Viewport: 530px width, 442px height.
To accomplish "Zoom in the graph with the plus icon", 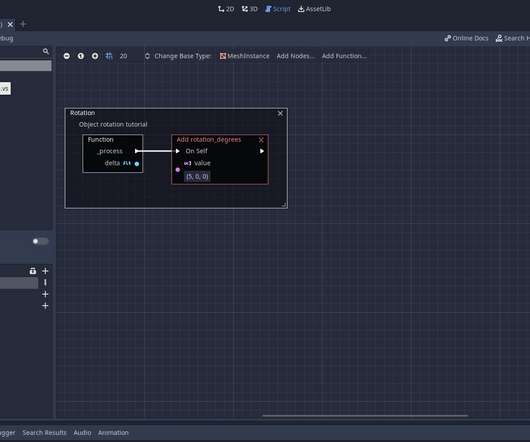I will click(95, 56).
